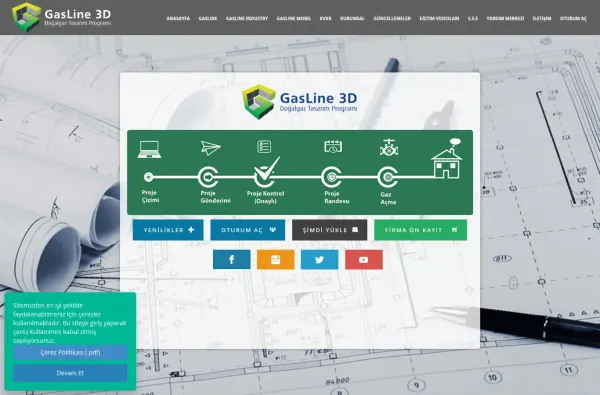600x395 pixels.
Task: Click the Proje Çizimi timeline node
Action: 148,177
